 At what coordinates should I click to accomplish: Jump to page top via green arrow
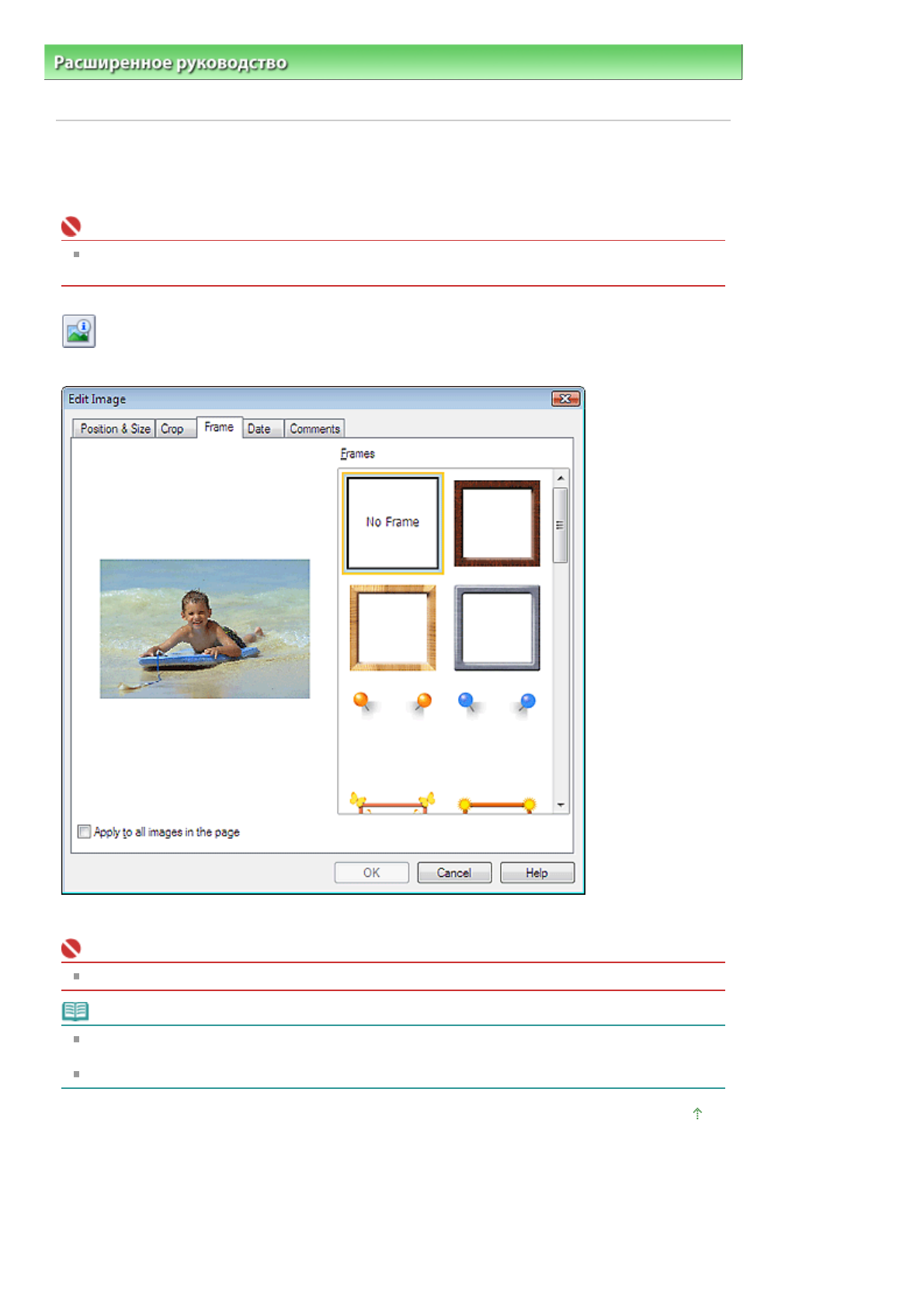[x=697, y=1114]
